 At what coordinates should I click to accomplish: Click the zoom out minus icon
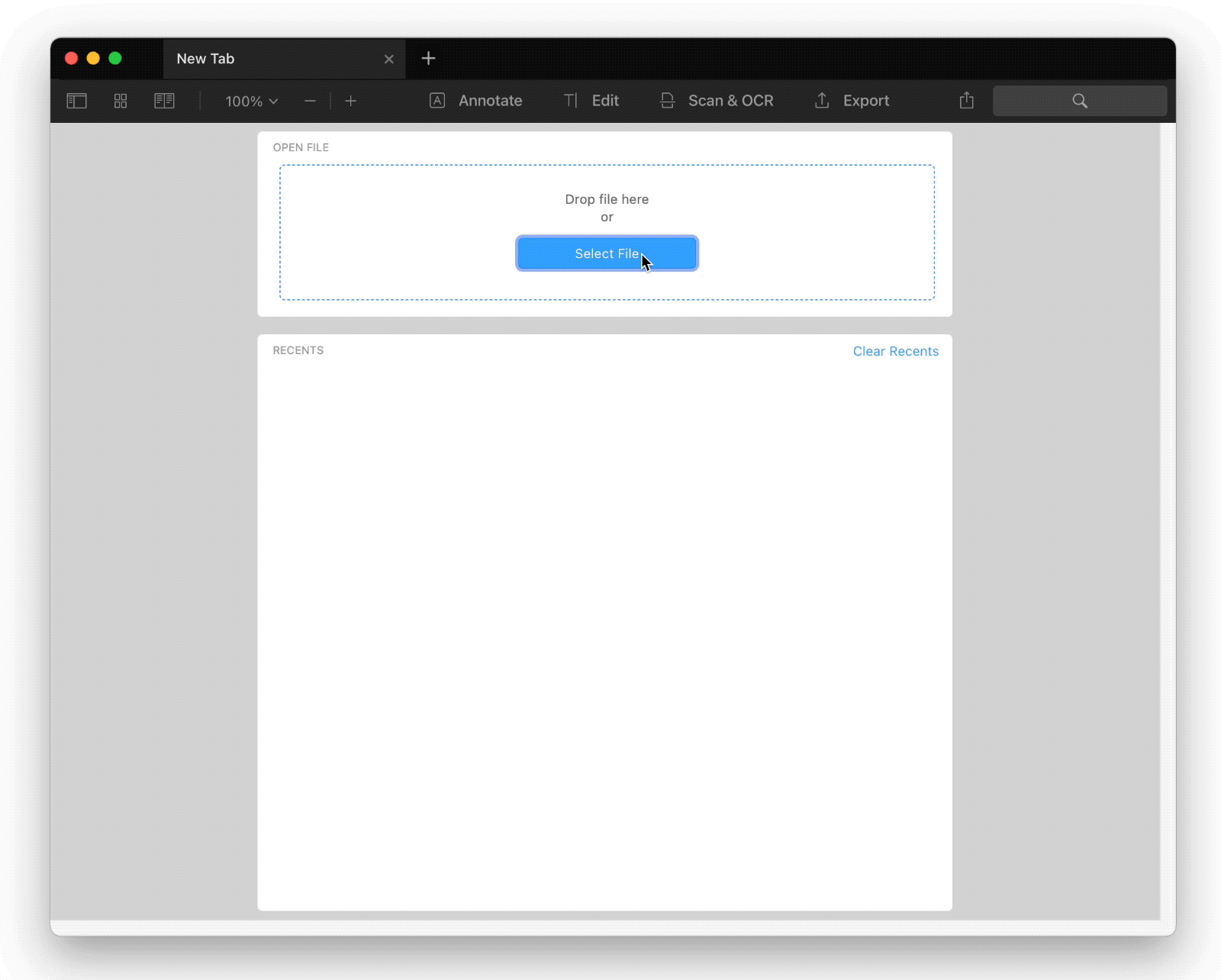click(310, 101)
